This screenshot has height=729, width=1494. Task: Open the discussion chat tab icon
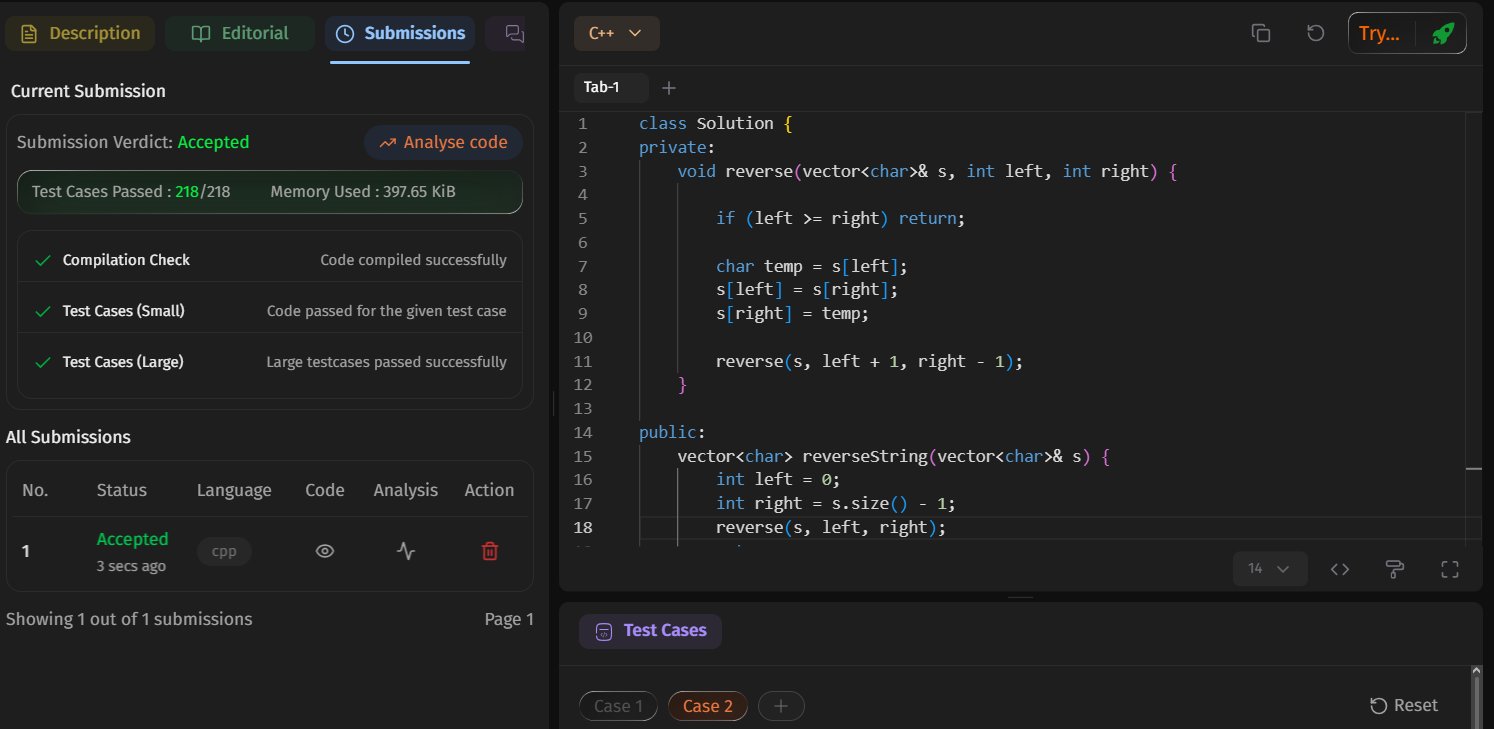click(514, 33)
